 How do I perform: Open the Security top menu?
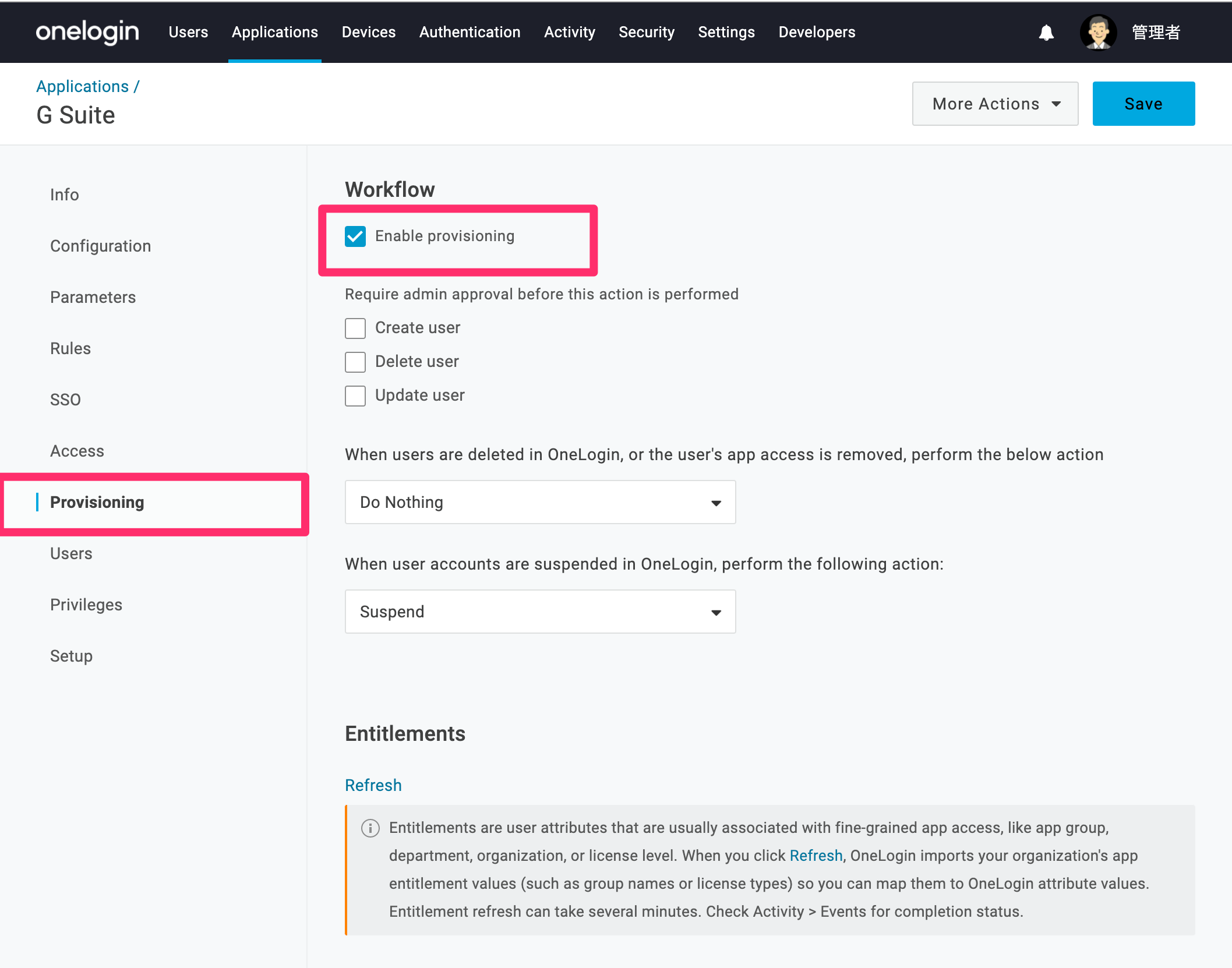click(x=647, y=32)
